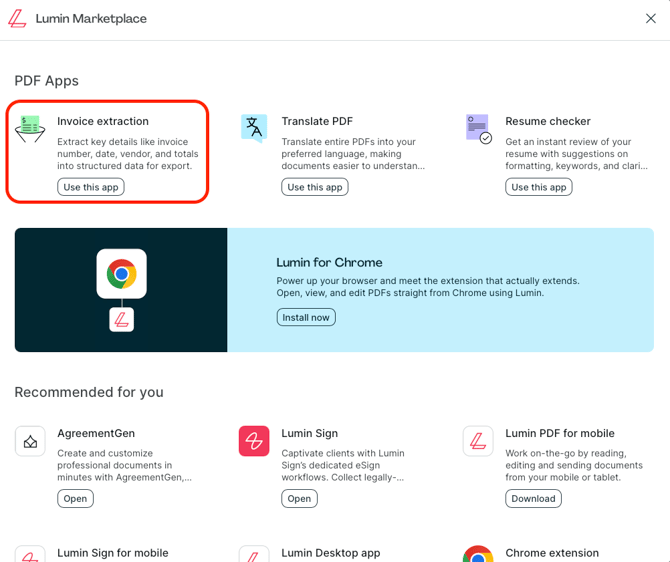
Task: Click the Translate PDF title
Action: (317, 121)
